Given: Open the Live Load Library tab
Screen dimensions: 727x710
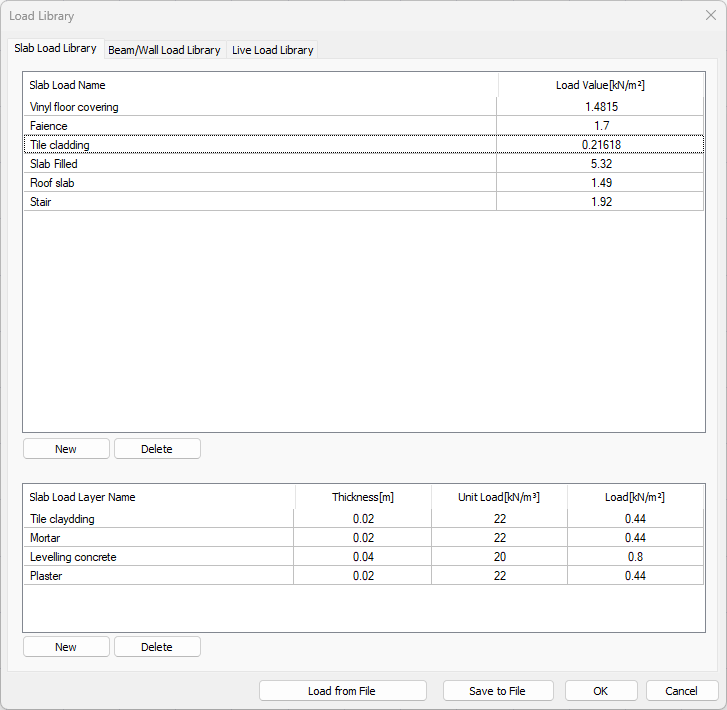Looking at the screenshot, I should [x=272, y=50].
